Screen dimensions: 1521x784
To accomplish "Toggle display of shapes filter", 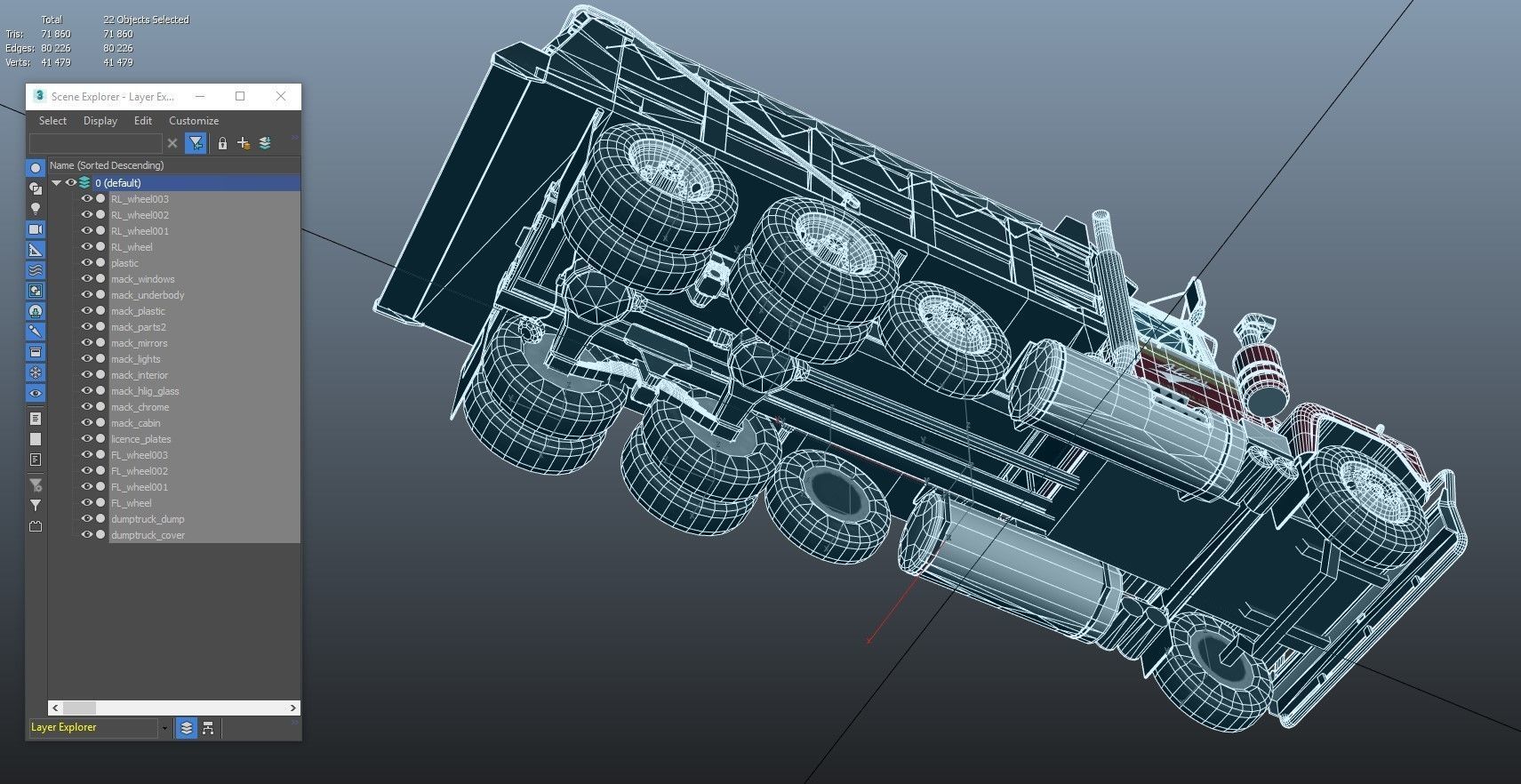I will point(36,188).
